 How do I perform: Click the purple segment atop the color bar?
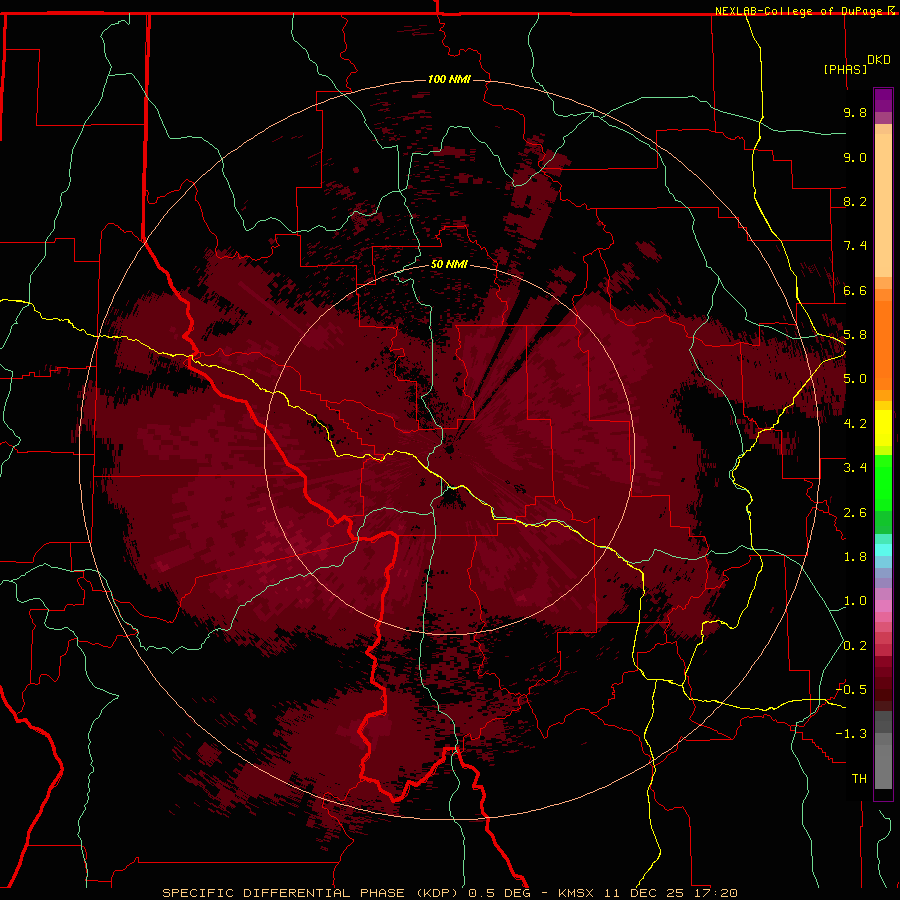(883, 100)
